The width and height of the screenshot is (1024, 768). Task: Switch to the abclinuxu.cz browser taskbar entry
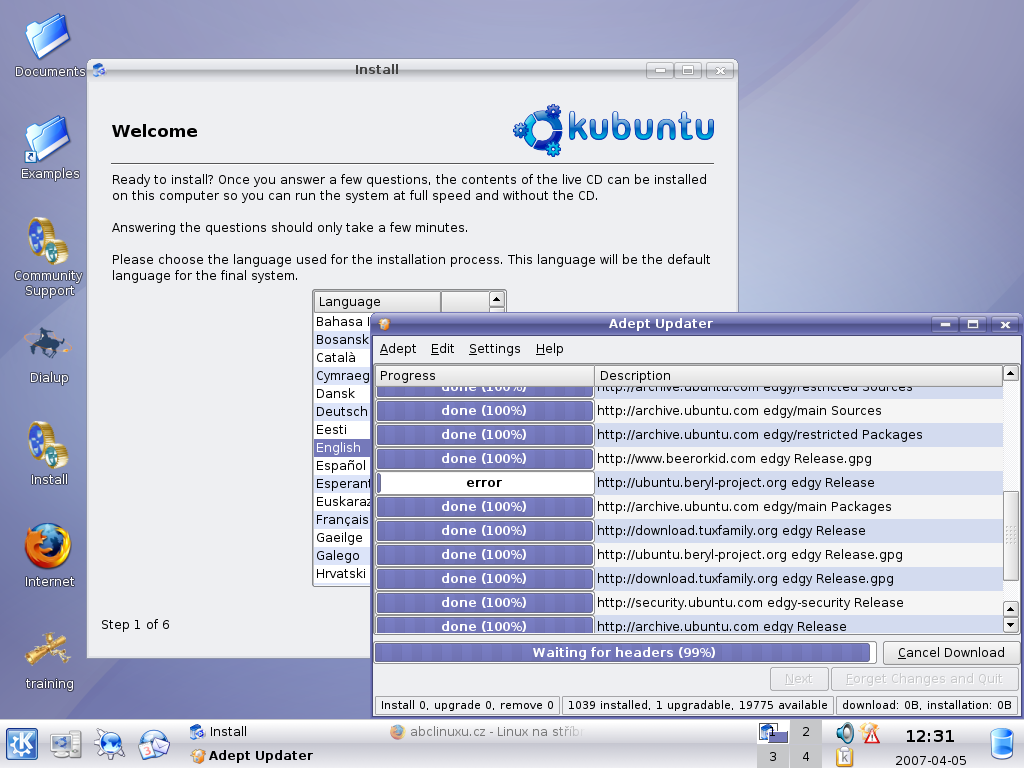486,731
